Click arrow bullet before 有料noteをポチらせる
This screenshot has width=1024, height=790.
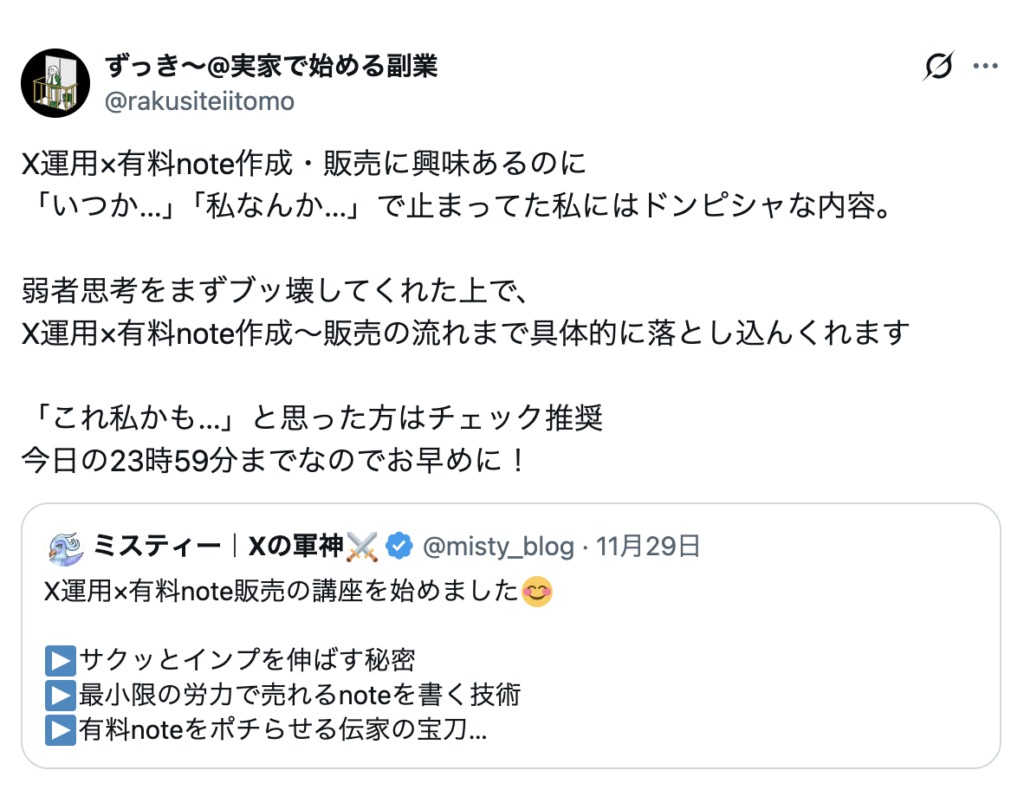60,731
